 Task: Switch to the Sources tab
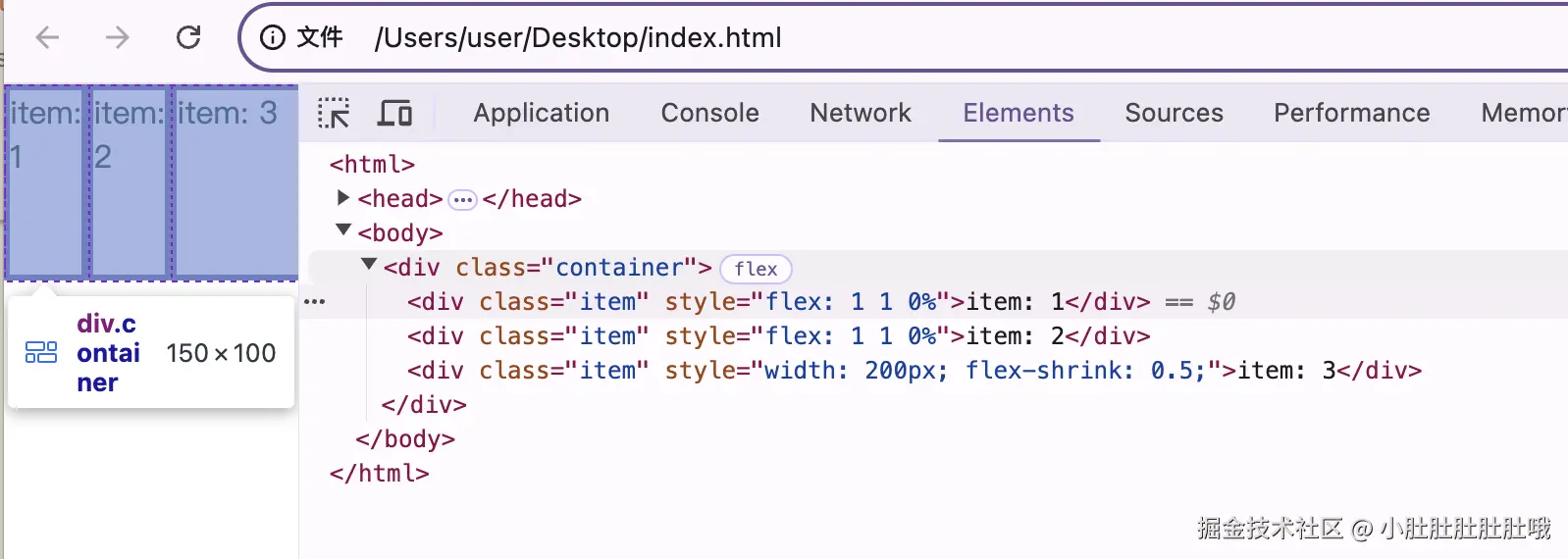[x=1174, y=113]
